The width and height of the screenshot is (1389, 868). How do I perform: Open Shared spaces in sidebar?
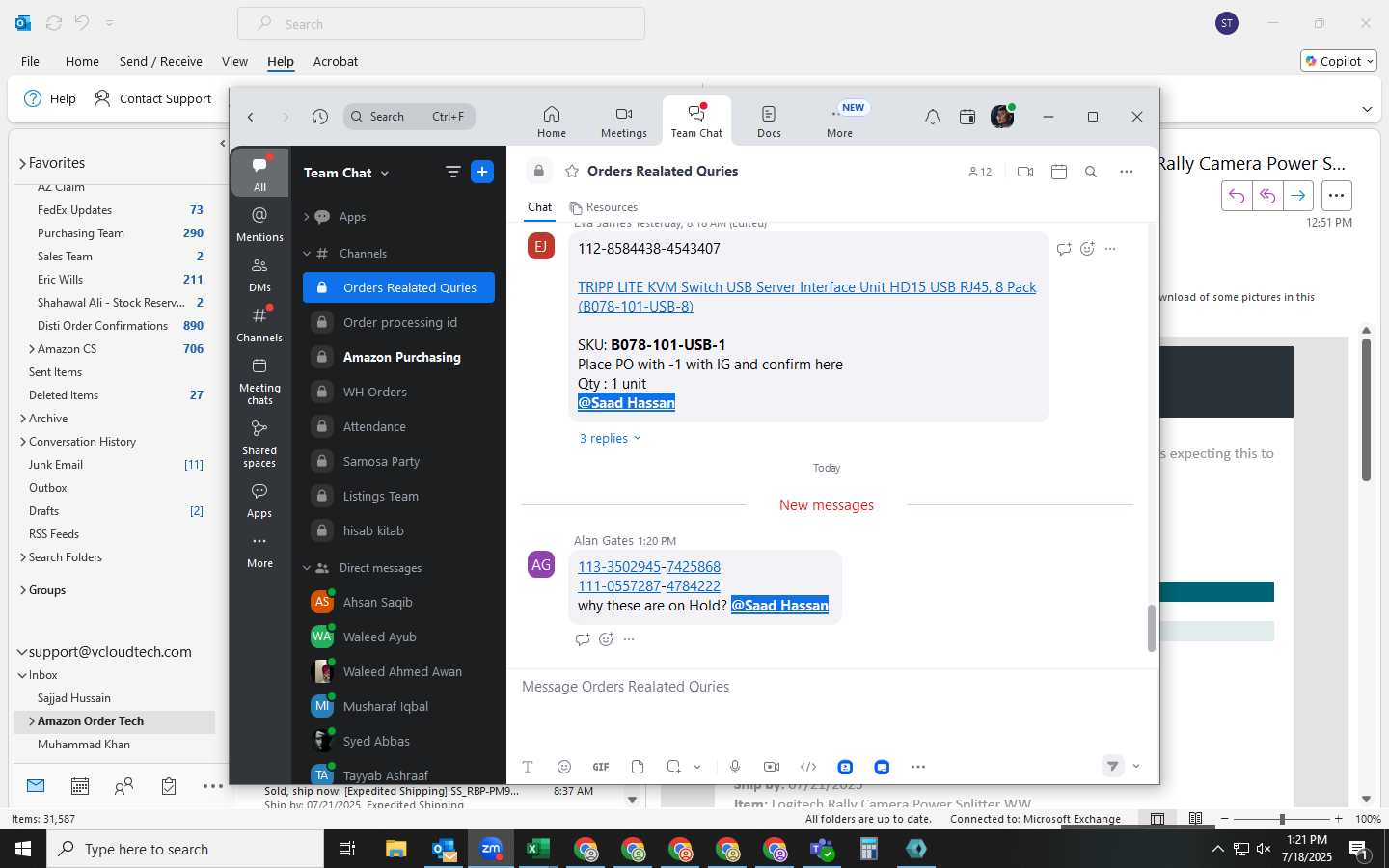[259, 443]
